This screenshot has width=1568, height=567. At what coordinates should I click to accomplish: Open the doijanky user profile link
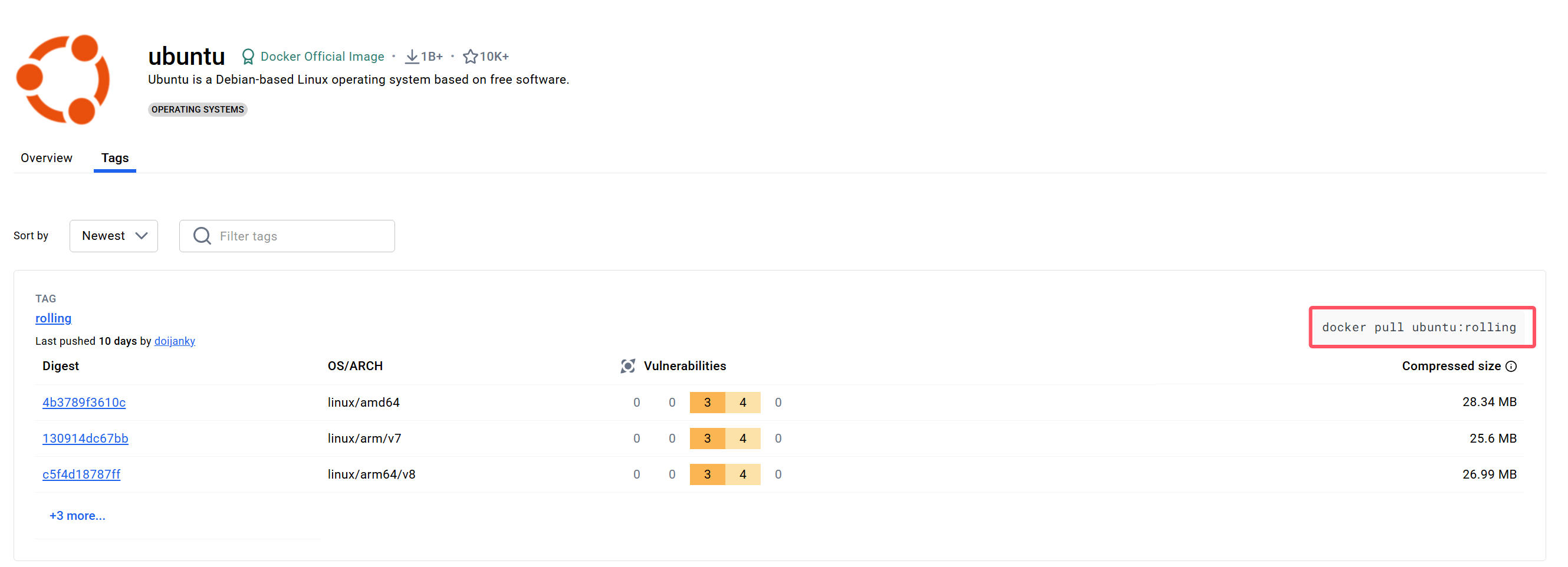click(x=175, y=341)
